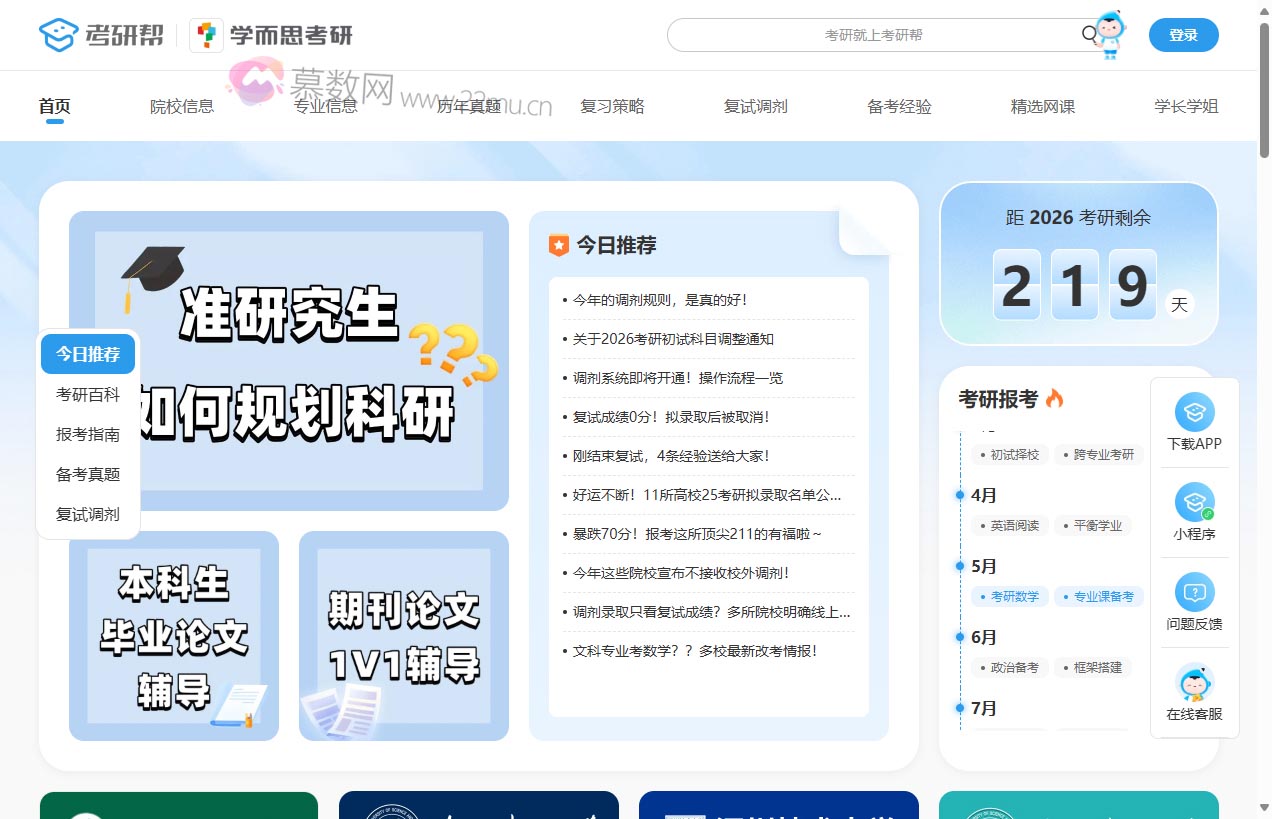This screenshot has width=1272, height=819.
Task: Open the 复试调剂 sidebar tab
Action: click(87, 514)
